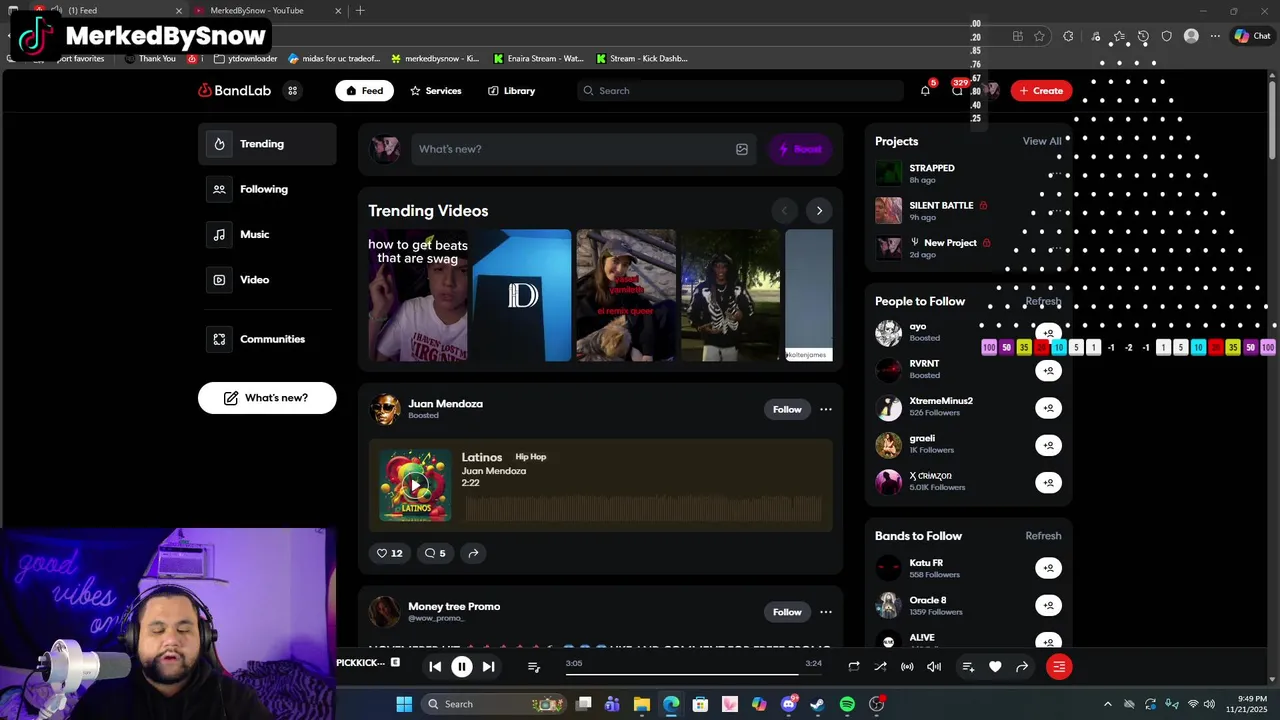Click the white What's new? button

pos(267,398)
